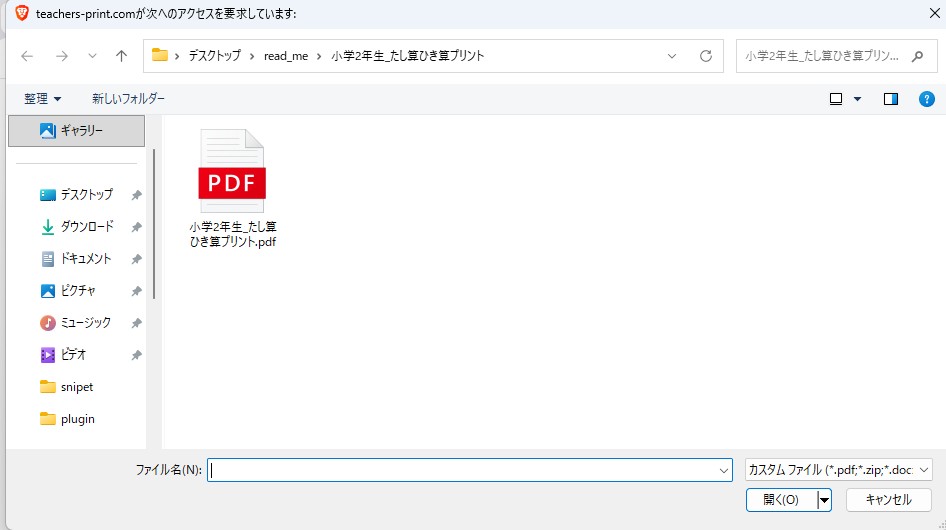Close the file dialog window

934,13
